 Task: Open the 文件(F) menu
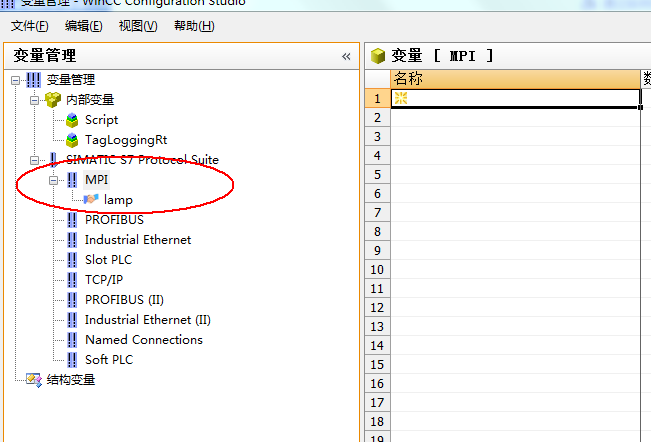point(29,25)
